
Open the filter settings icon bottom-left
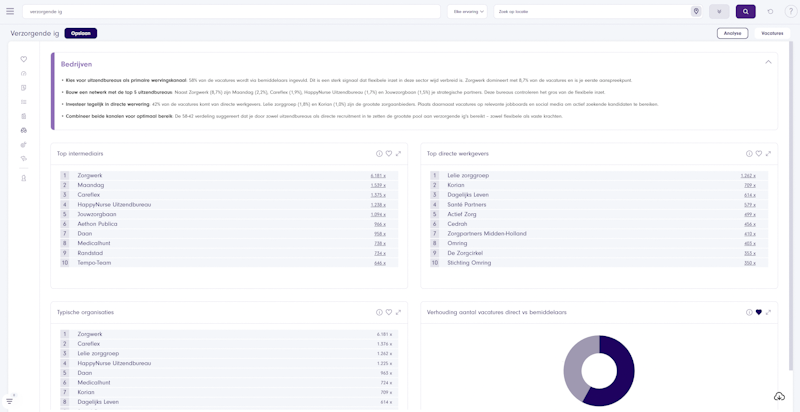pyautogui.click(x=10, y=399)
